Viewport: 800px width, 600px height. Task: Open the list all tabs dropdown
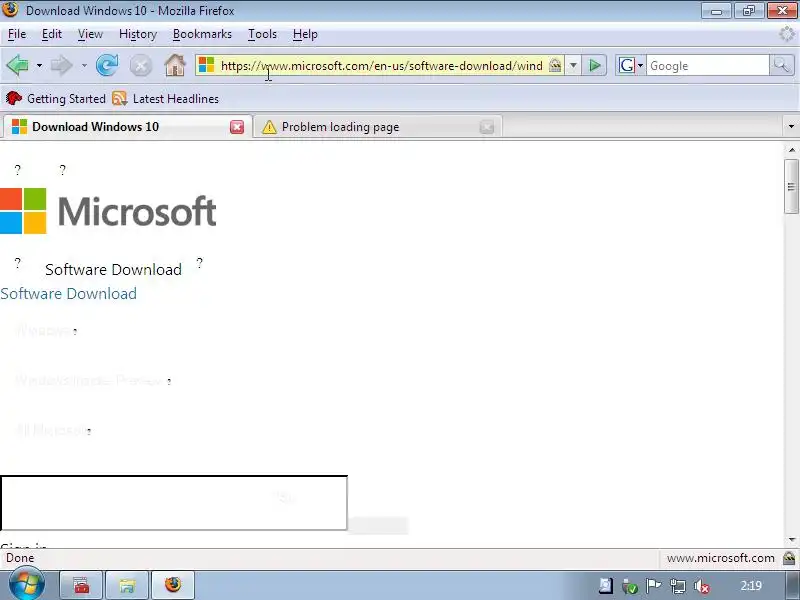(x=791, y=126)
